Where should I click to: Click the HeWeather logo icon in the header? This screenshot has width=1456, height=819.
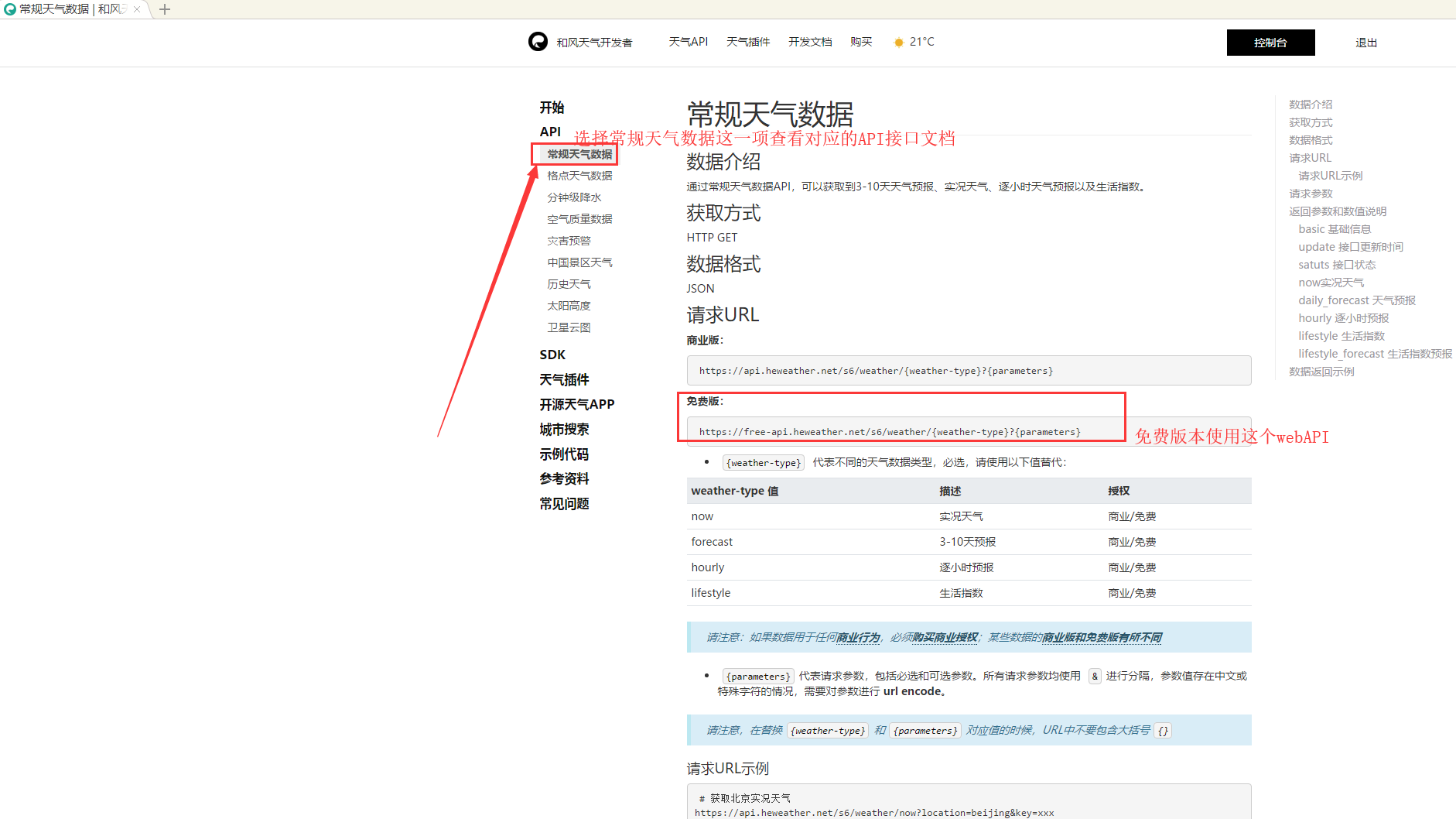click(x=538, y=42)
